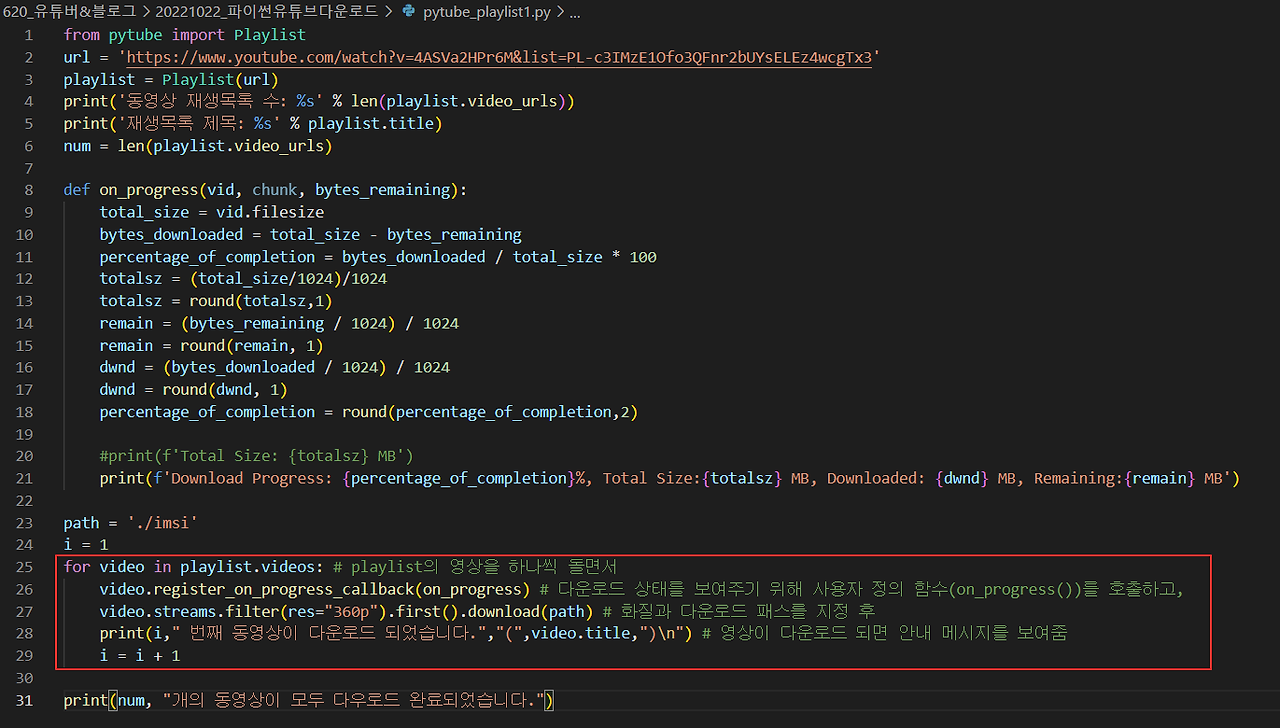Expand the breadcrumb ellipsis after pytube_playlist1.py
Image resolution: width=1280 pixels, height=728 pixels.
[573, 12]
